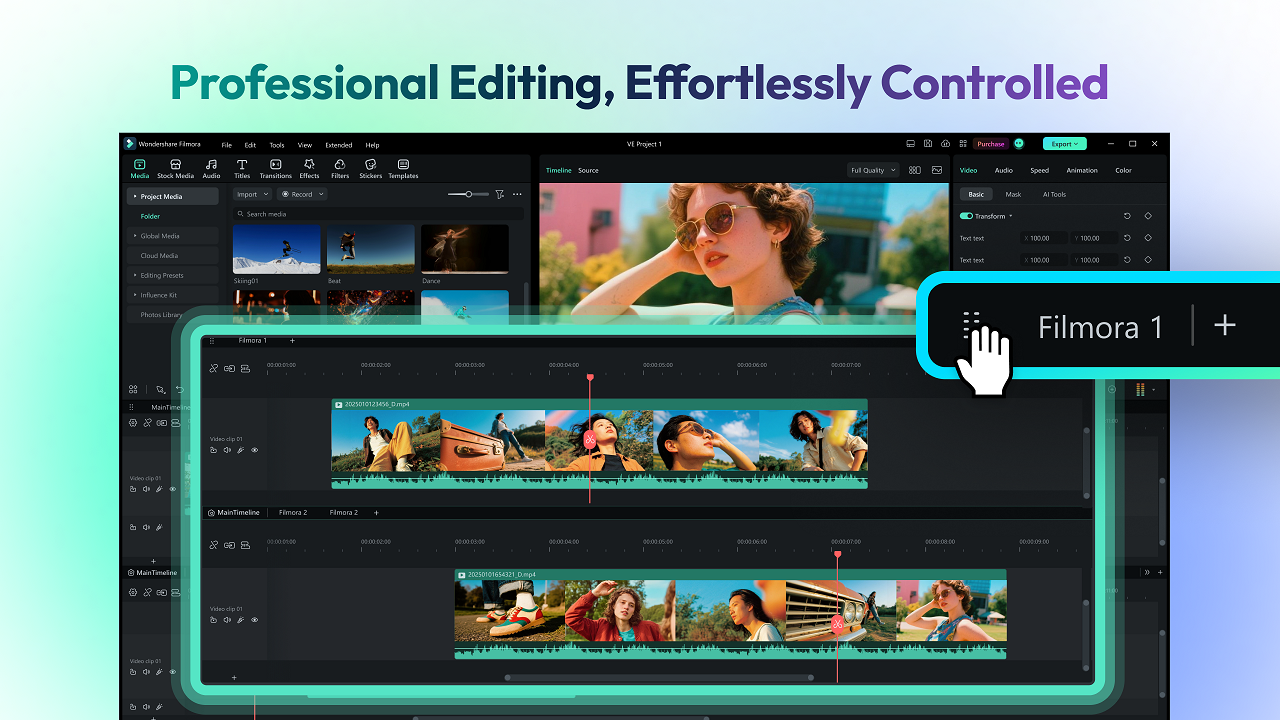Click the MainTimeline horizontal scrollbar
Image resolution: width=1280 pixels, height=720 pixels.
(x=658, y=677)
